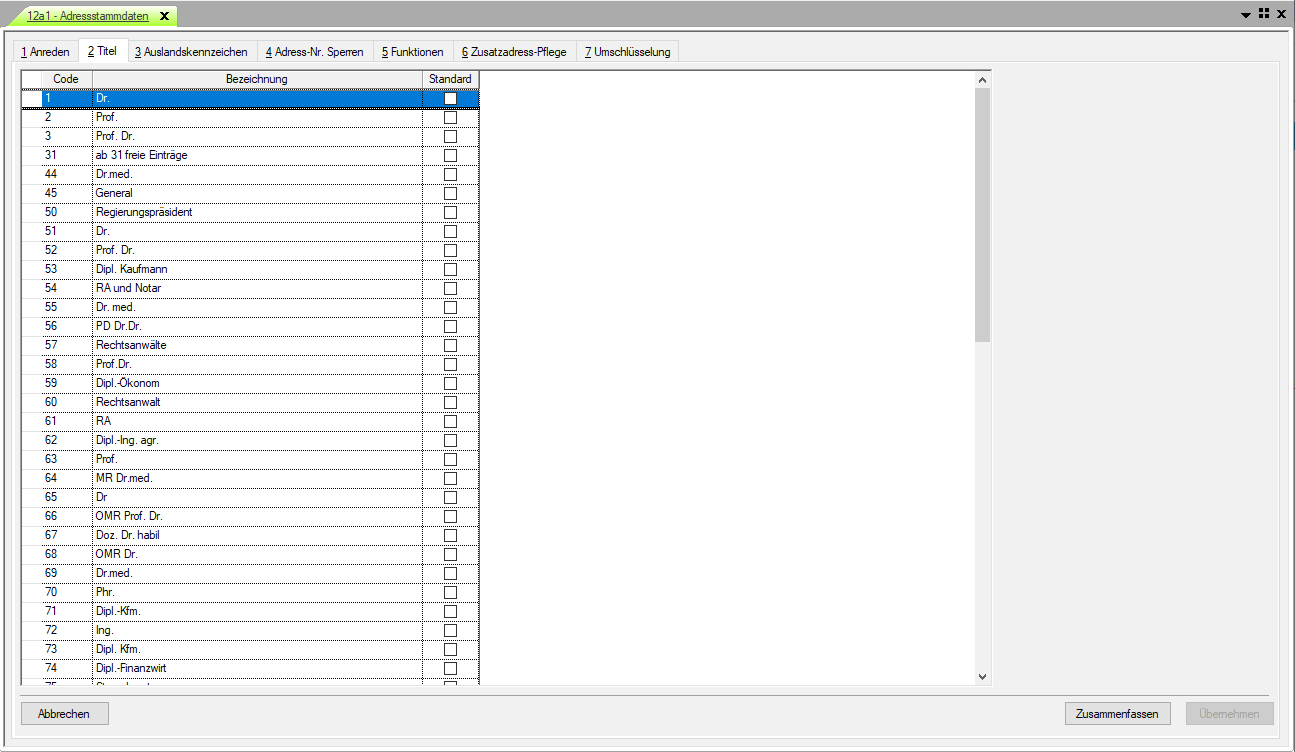Open the Auslandskennzeichen tab

coord(191,52)
